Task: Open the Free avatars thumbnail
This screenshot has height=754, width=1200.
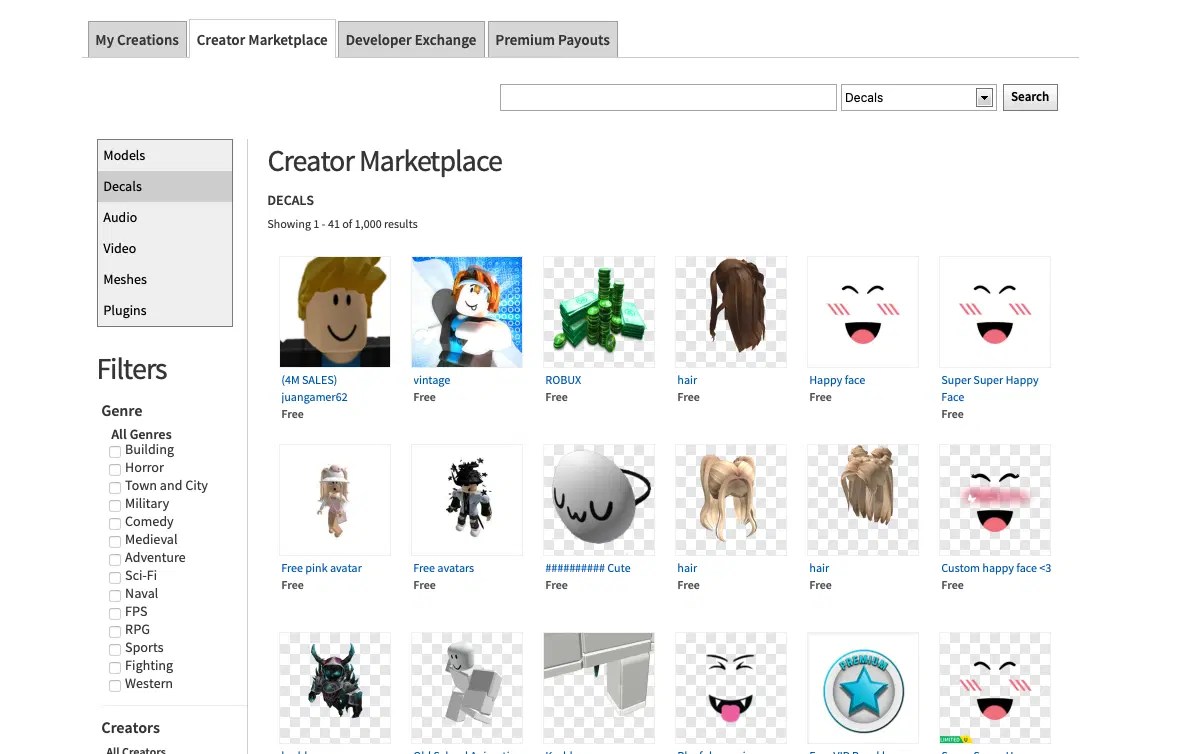Action: click(x=467, y=500)
